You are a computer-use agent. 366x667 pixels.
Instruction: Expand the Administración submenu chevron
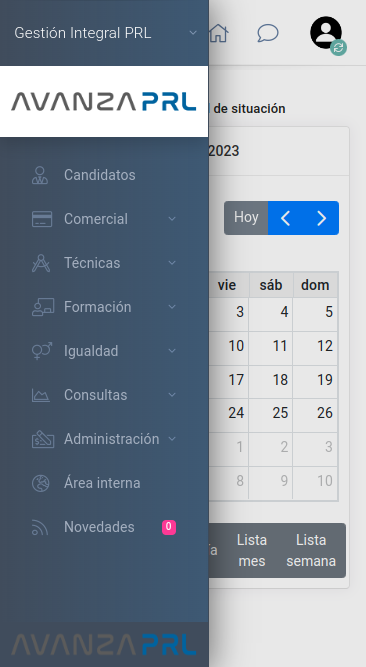tap(172, 439)
